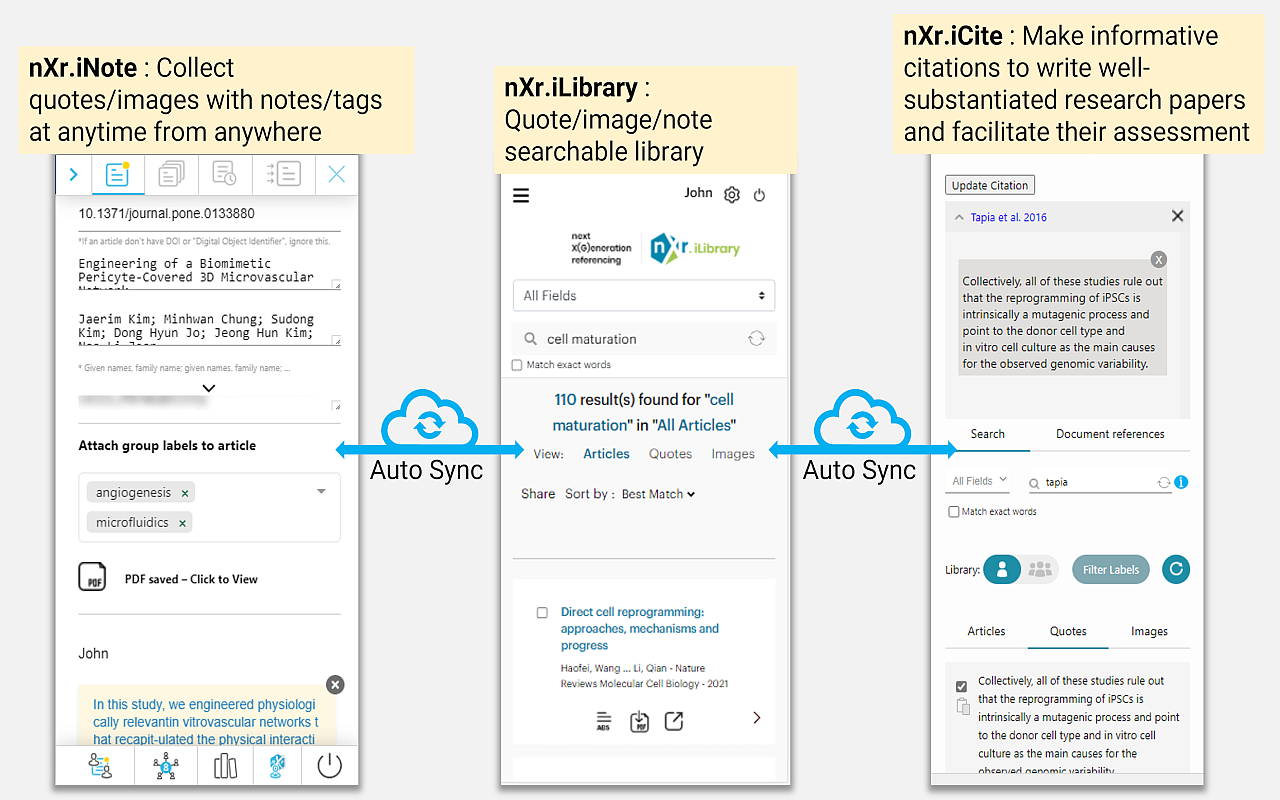
Task: Open the All Fields dropdown in iLibrary
Action: coord(644,295)
